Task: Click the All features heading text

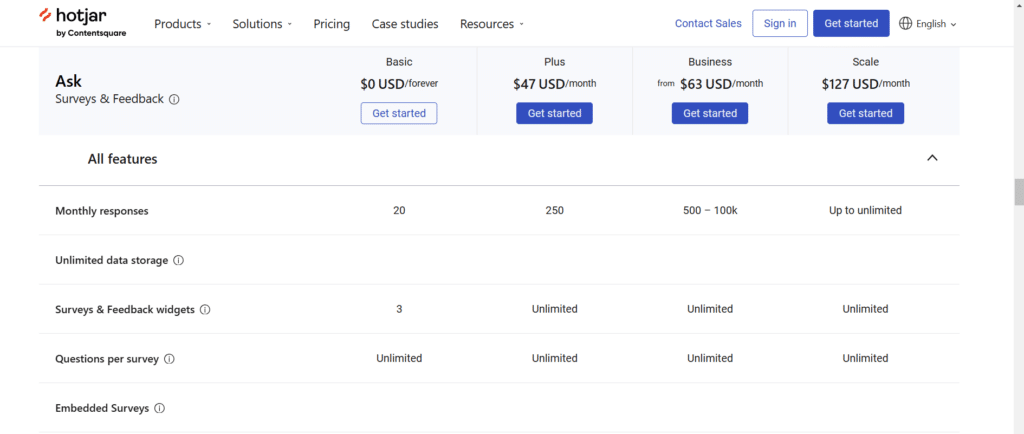Action: tap(122, 159)
